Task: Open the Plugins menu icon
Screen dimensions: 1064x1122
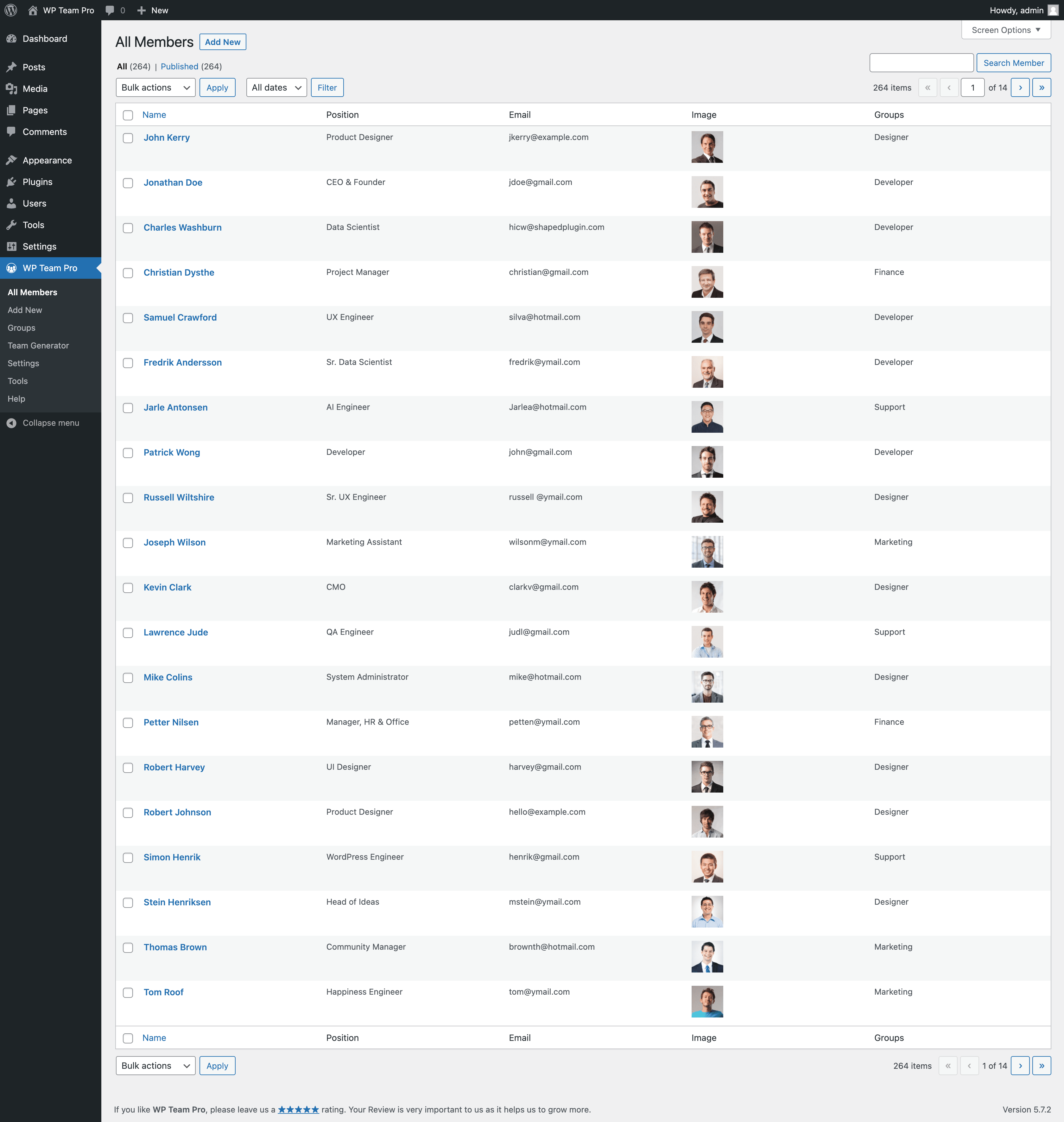Action: [11, 182]
